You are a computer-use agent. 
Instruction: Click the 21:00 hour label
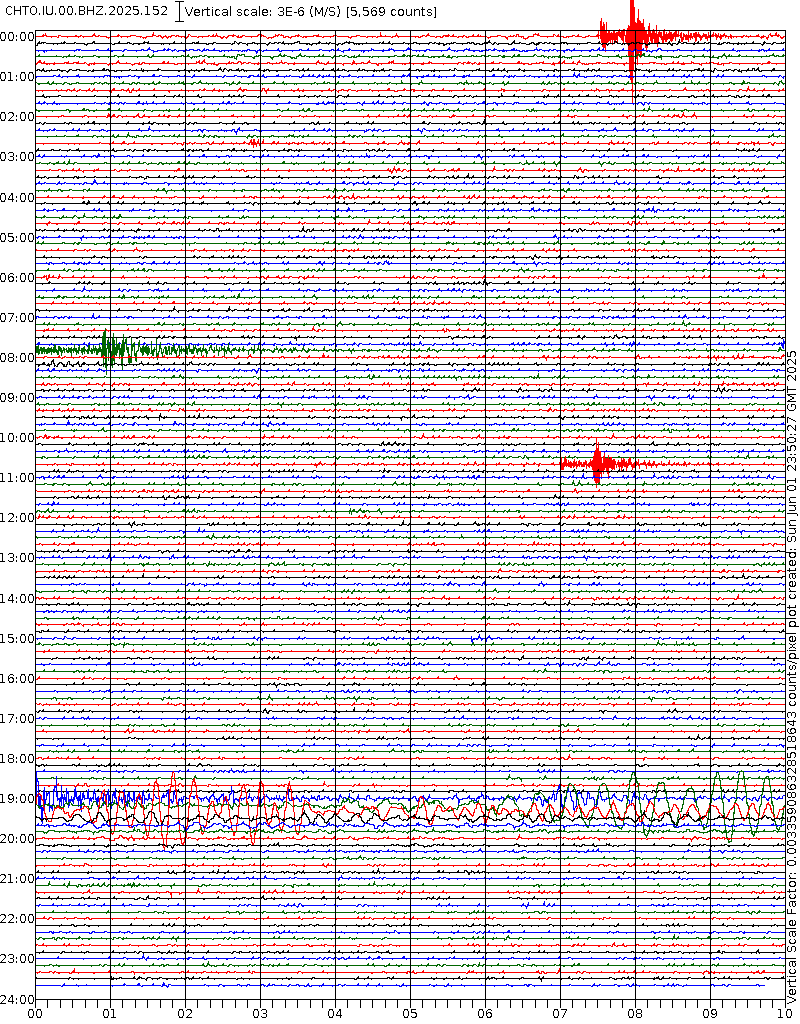[17, 880]
